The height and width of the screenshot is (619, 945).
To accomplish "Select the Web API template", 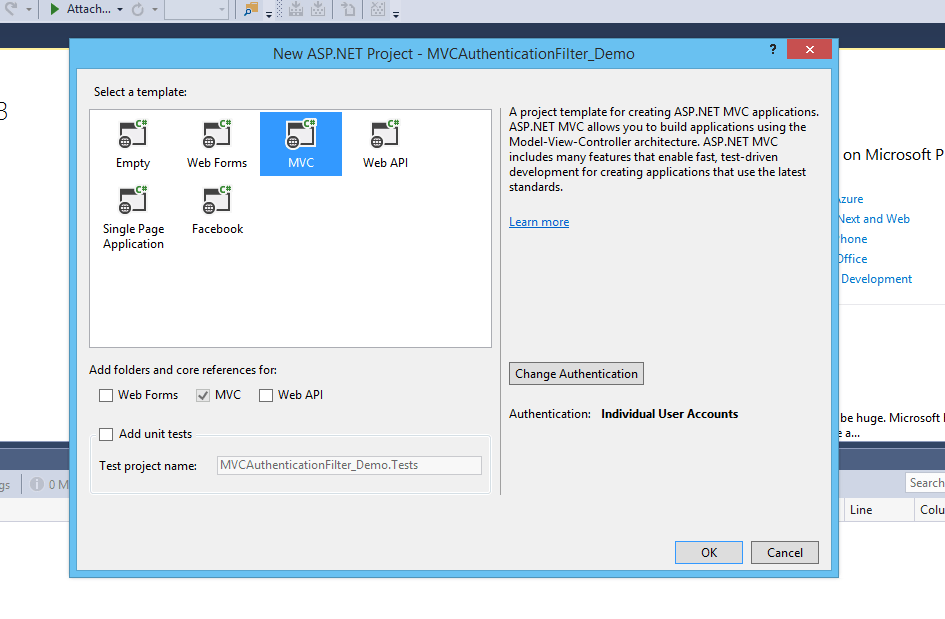I will 385,143.
